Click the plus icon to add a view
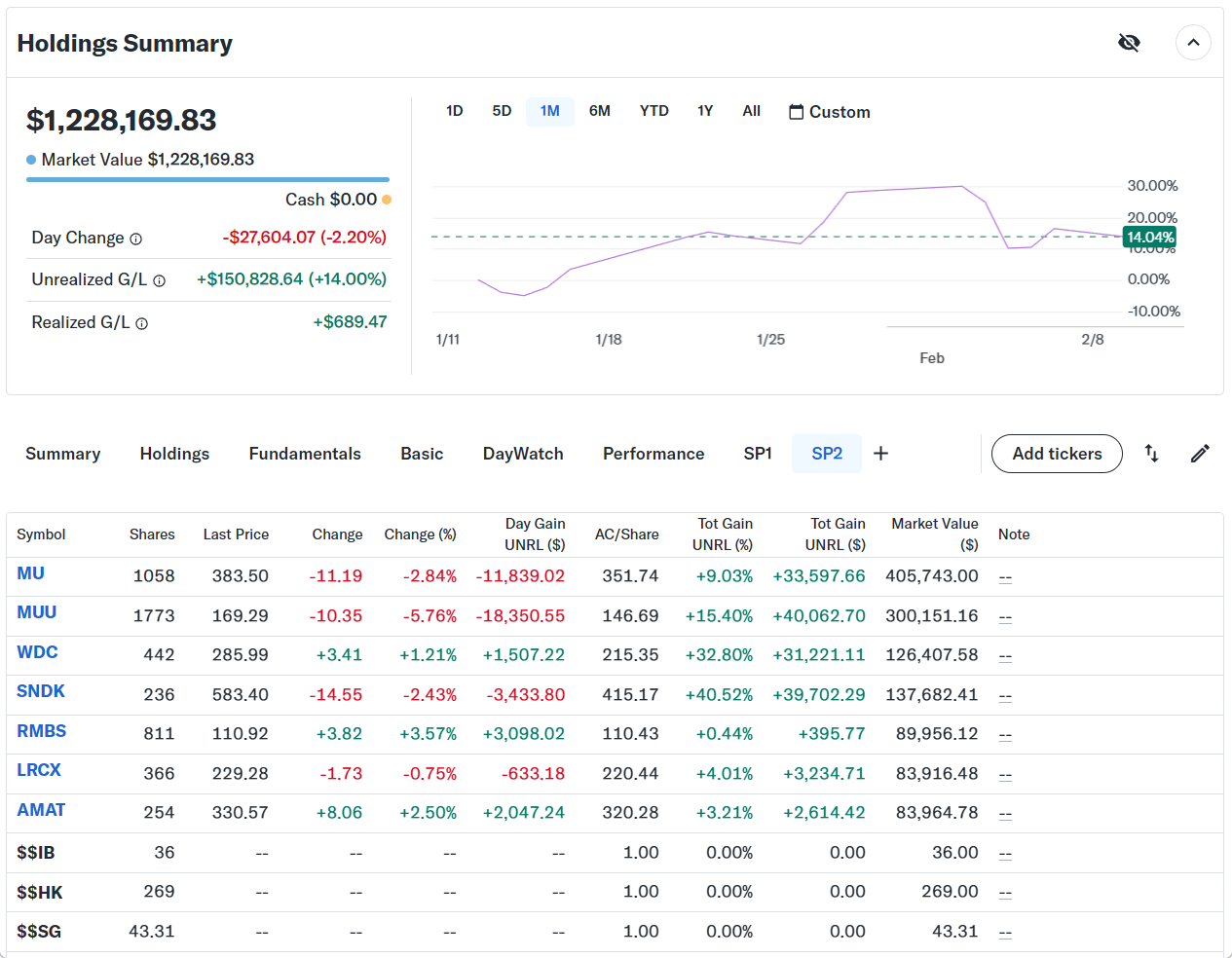 pos(880,454)
